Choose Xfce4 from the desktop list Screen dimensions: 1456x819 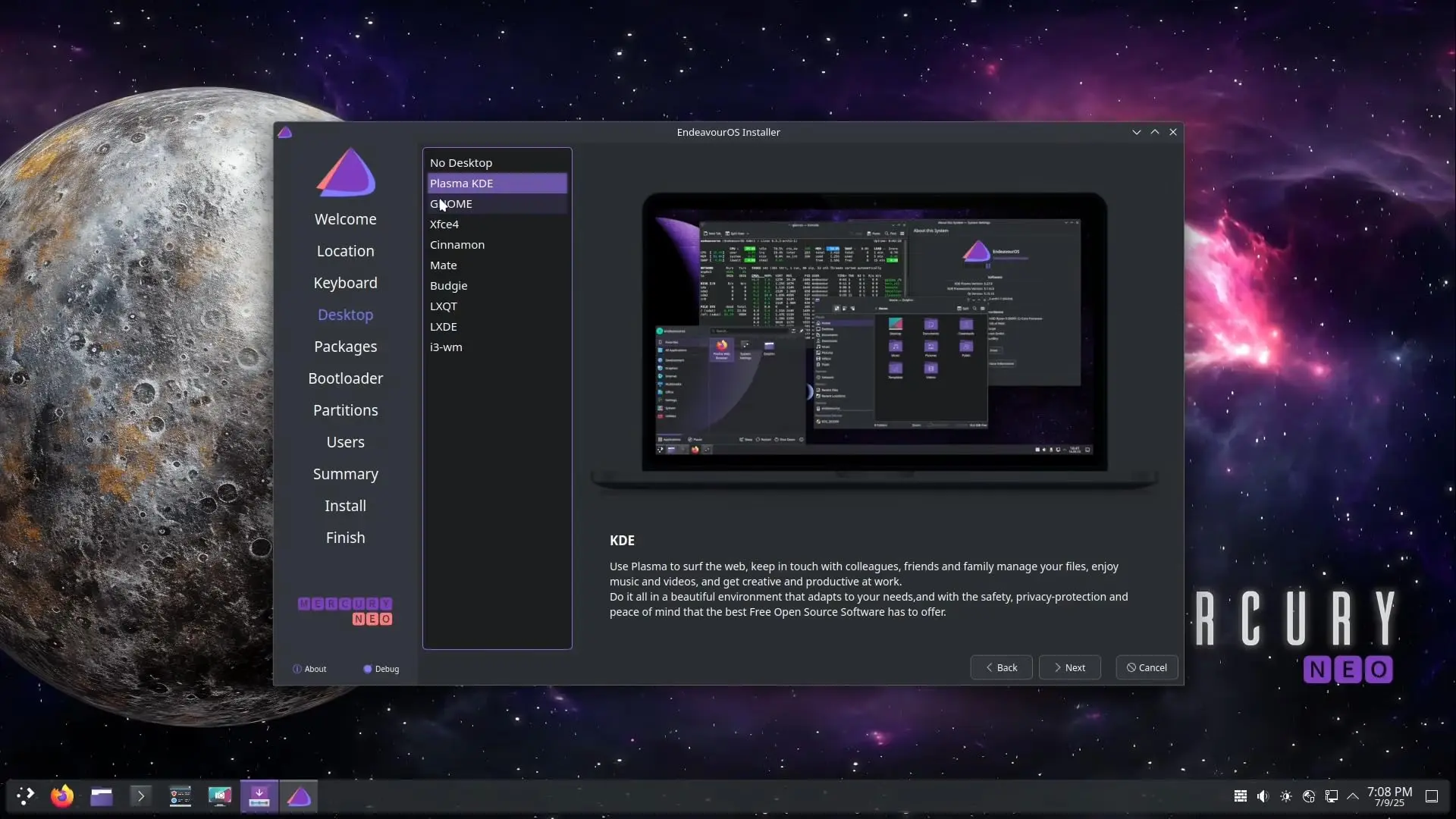pos(497,224)
